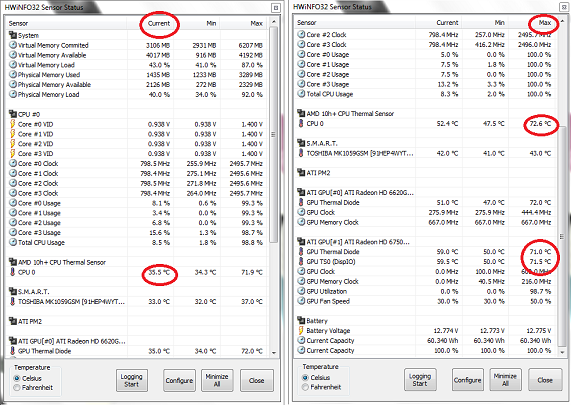Click the bolt icon beside Core #3 VID
571x405 pixels.
[13, 153]
